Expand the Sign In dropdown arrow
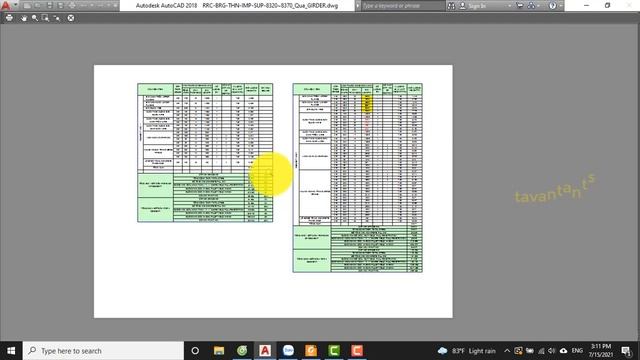Viewport: 640px width, 360px height. click(x=509, y=6)
